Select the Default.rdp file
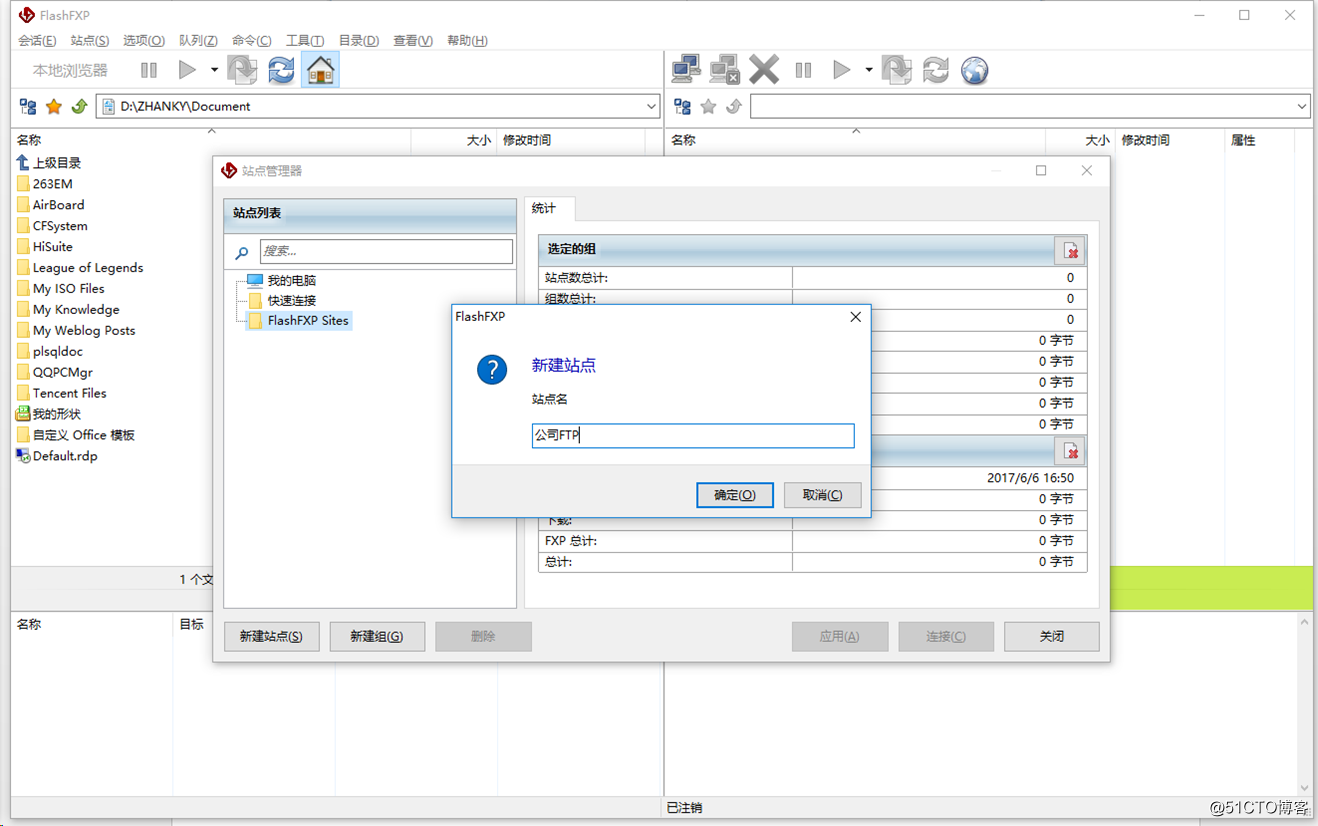Viewport: 1318px width, 826px height. coord(56,456)
